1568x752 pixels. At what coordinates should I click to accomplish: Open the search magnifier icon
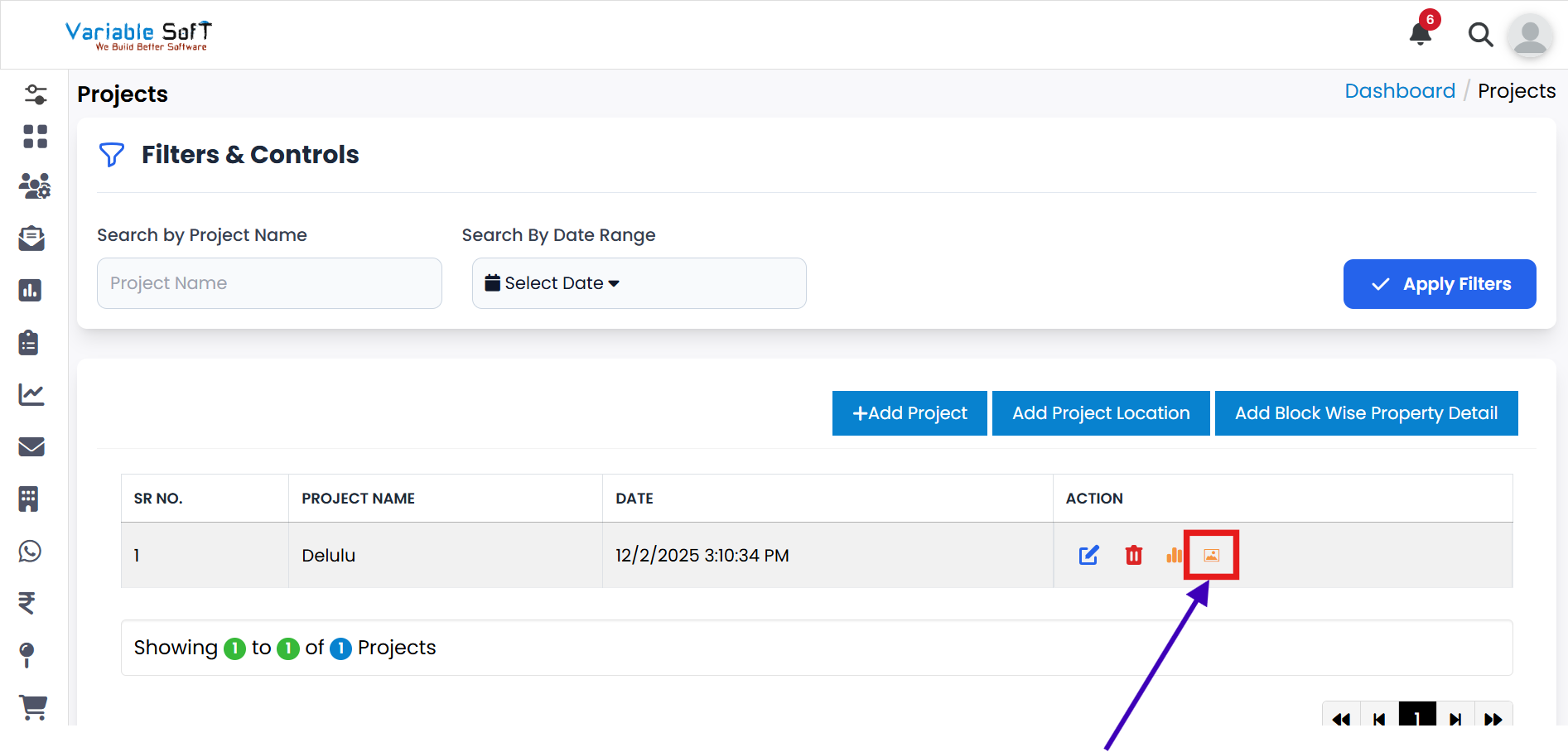[x=1480, y=35]
